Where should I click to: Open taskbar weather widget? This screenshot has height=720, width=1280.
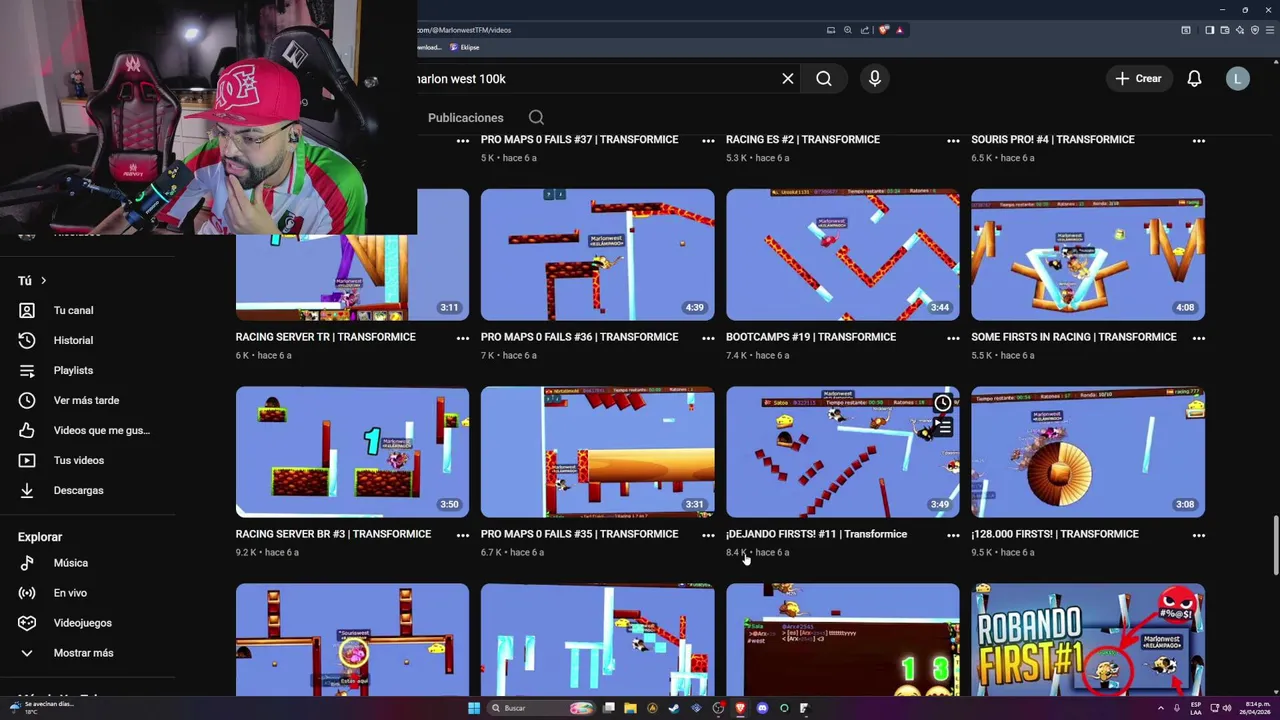click(40, 707)
